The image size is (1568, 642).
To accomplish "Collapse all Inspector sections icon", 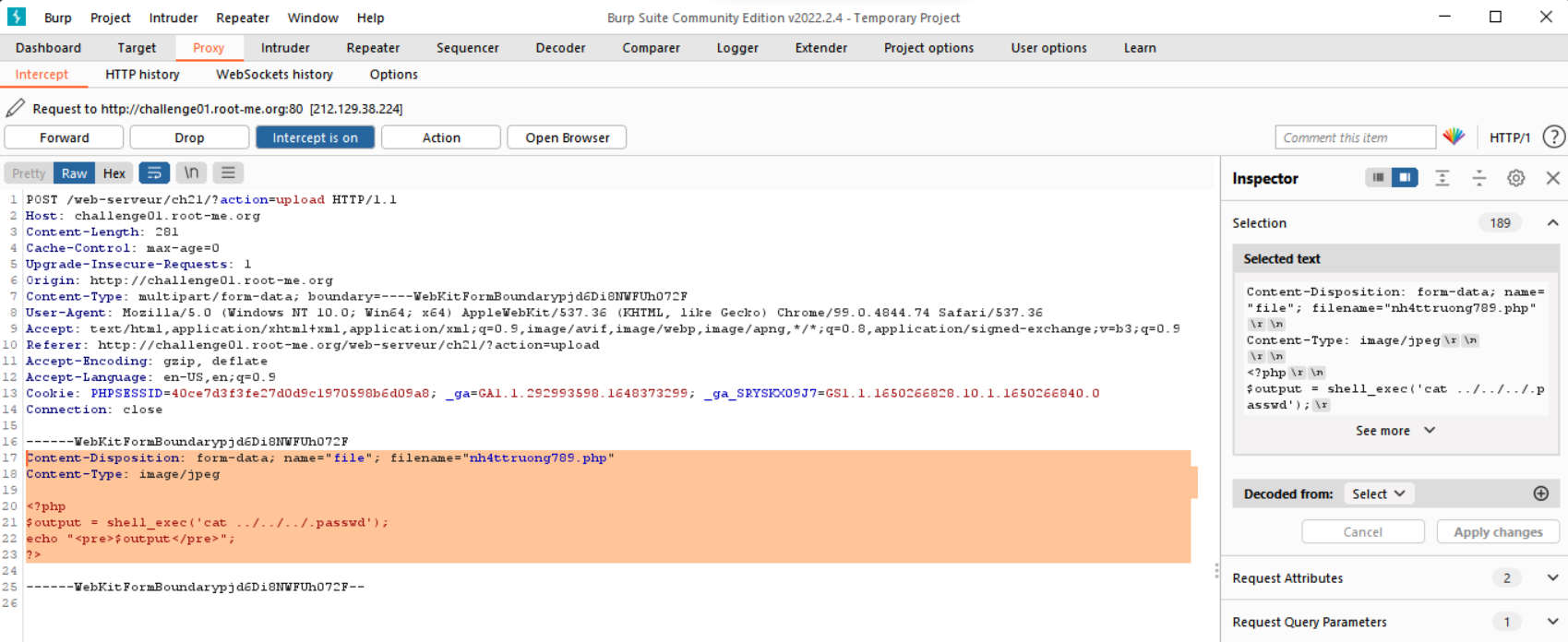I will click(1478, 178).
